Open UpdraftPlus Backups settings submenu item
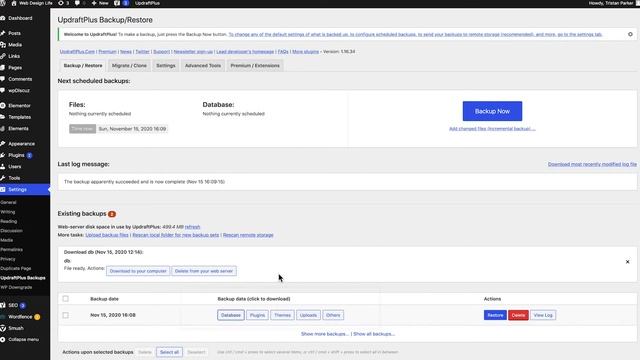The width and height of the screenshot is (640, 360). tap(23, 278)
